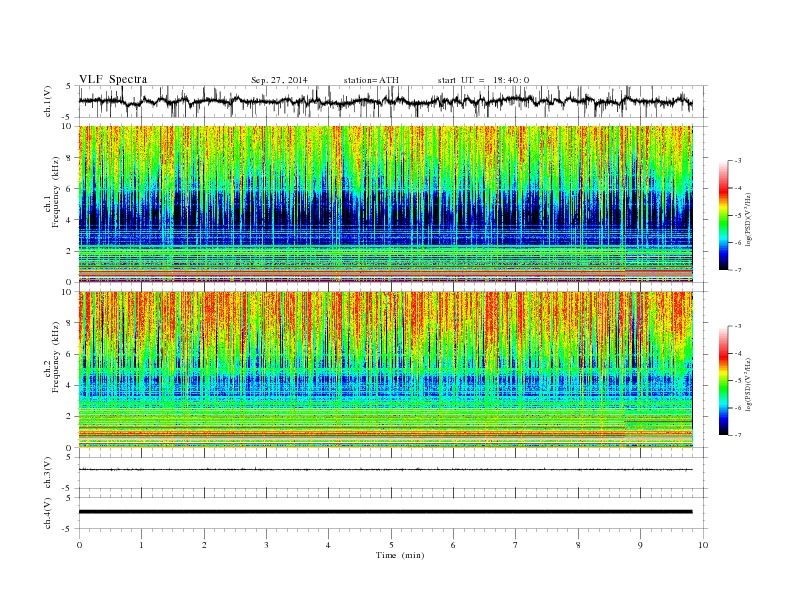Click time axis tick label '8'
The height and width of the screenshot is (612, 792).
click(578, 545)
